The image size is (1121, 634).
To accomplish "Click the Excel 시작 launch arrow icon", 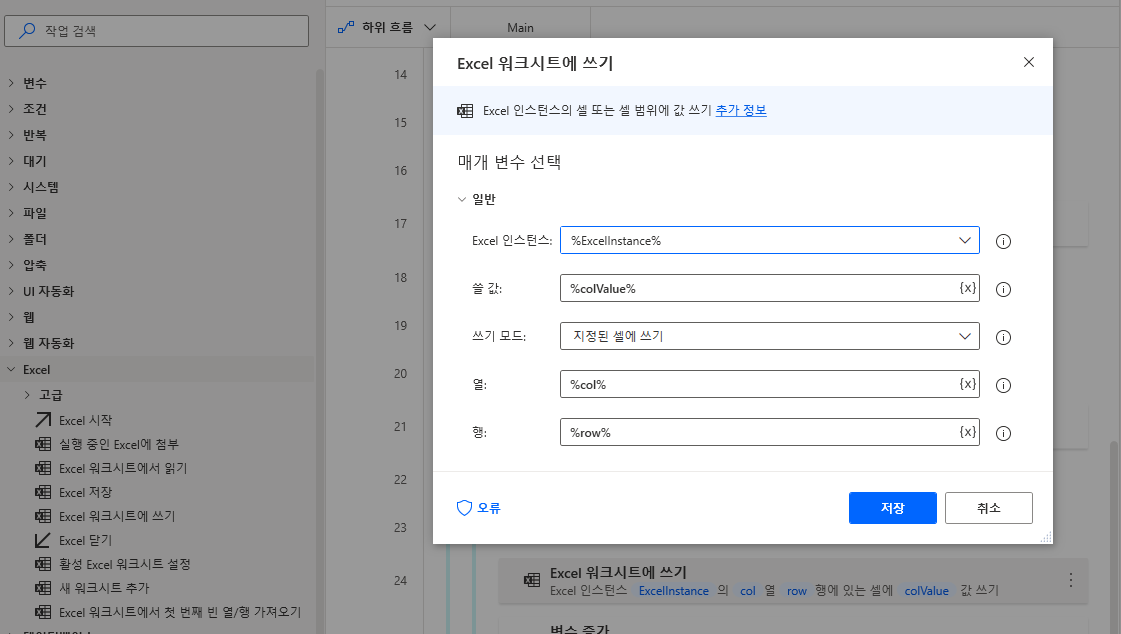I will pyautogui.click(x=43, y=420).
